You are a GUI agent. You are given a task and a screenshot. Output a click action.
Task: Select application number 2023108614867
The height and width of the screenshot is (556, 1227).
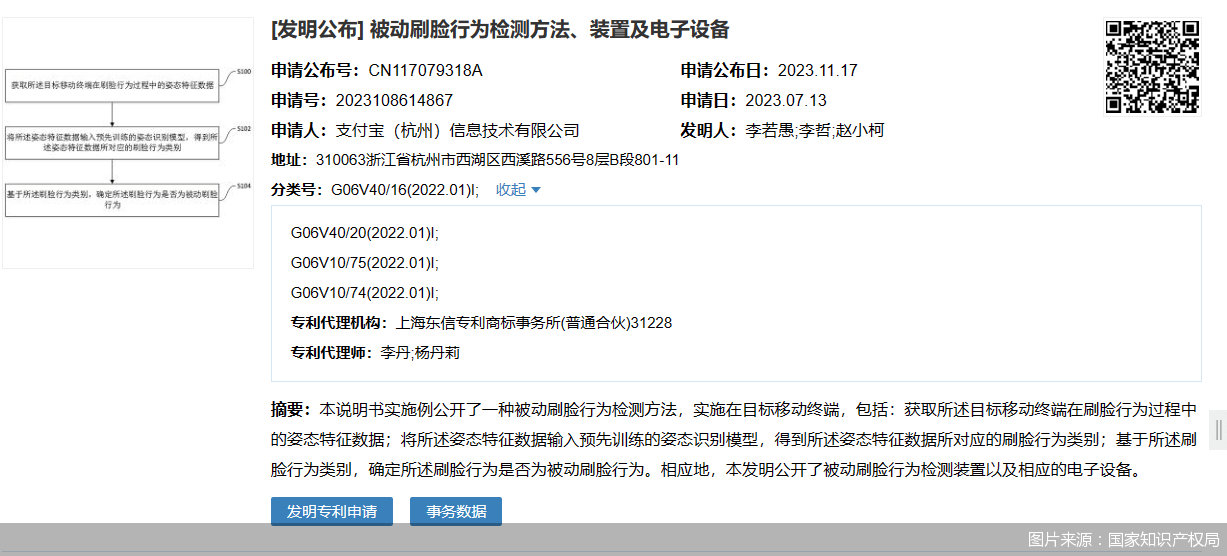tap(394, 101)
